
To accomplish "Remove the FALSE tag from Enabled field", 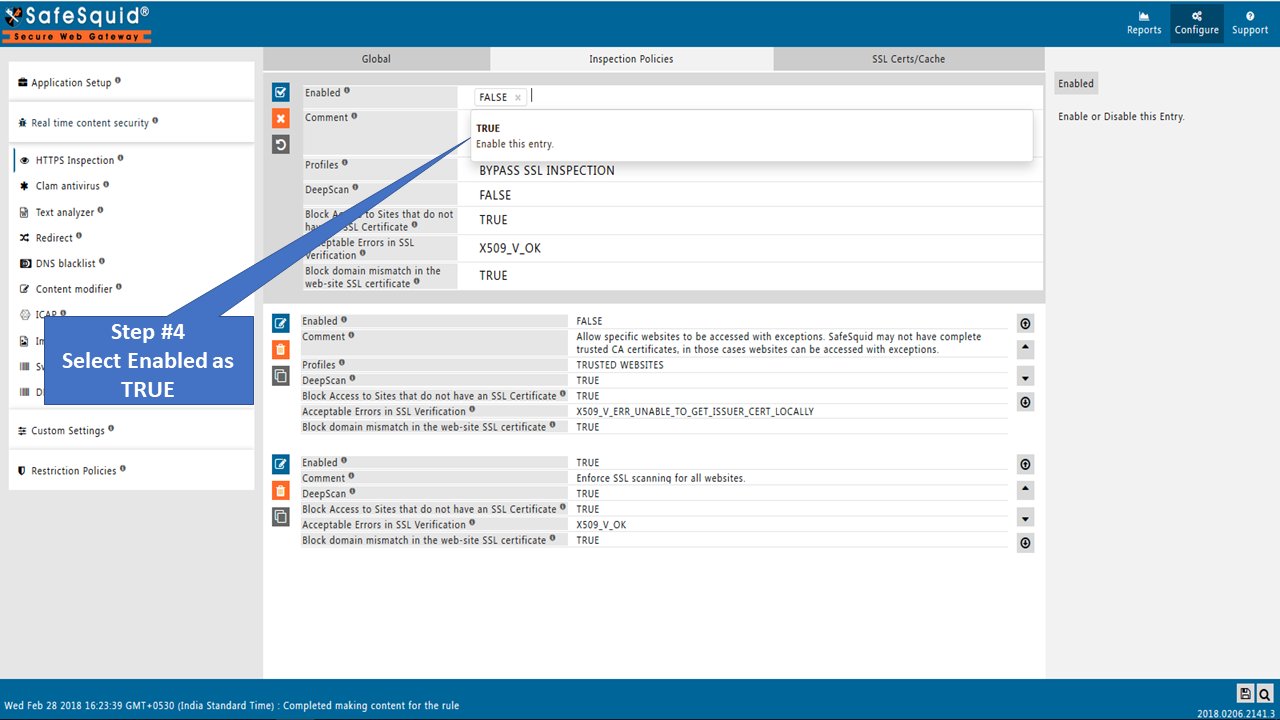I will pos(517,98).
